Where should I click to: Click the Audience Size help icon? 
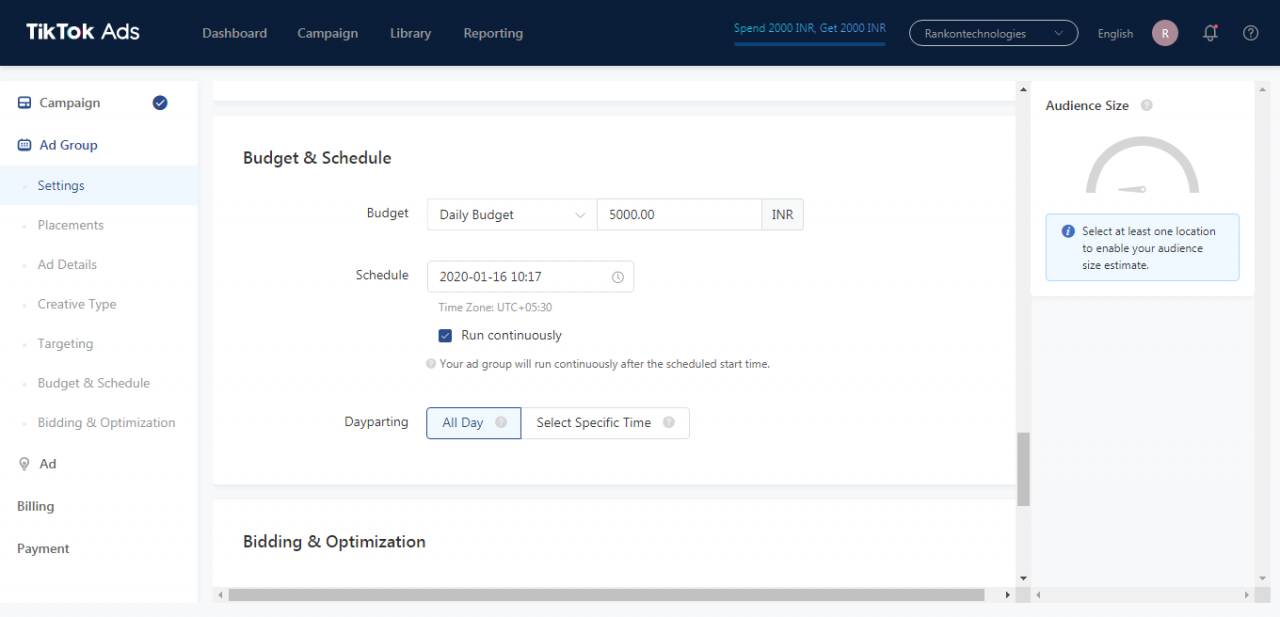tap(1146, 105)
